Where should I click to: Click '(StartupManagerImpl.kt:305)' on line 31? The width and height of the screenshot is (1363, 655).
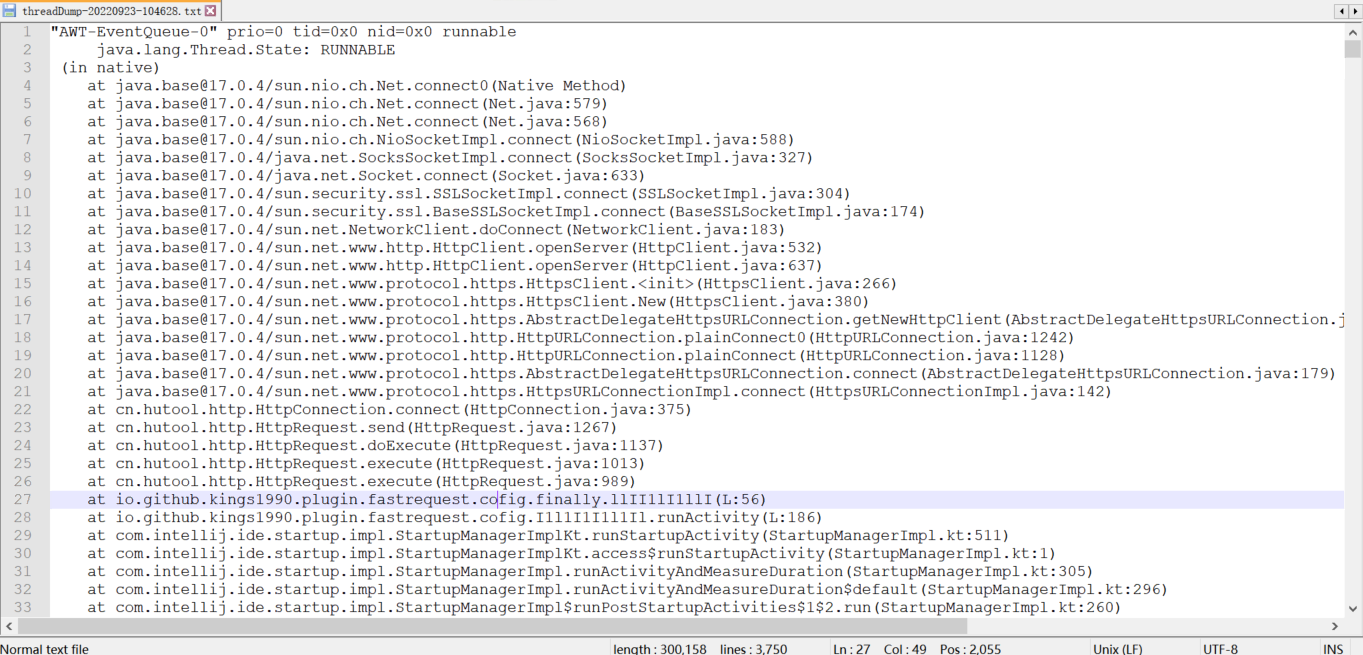click(x=972, y=572)
